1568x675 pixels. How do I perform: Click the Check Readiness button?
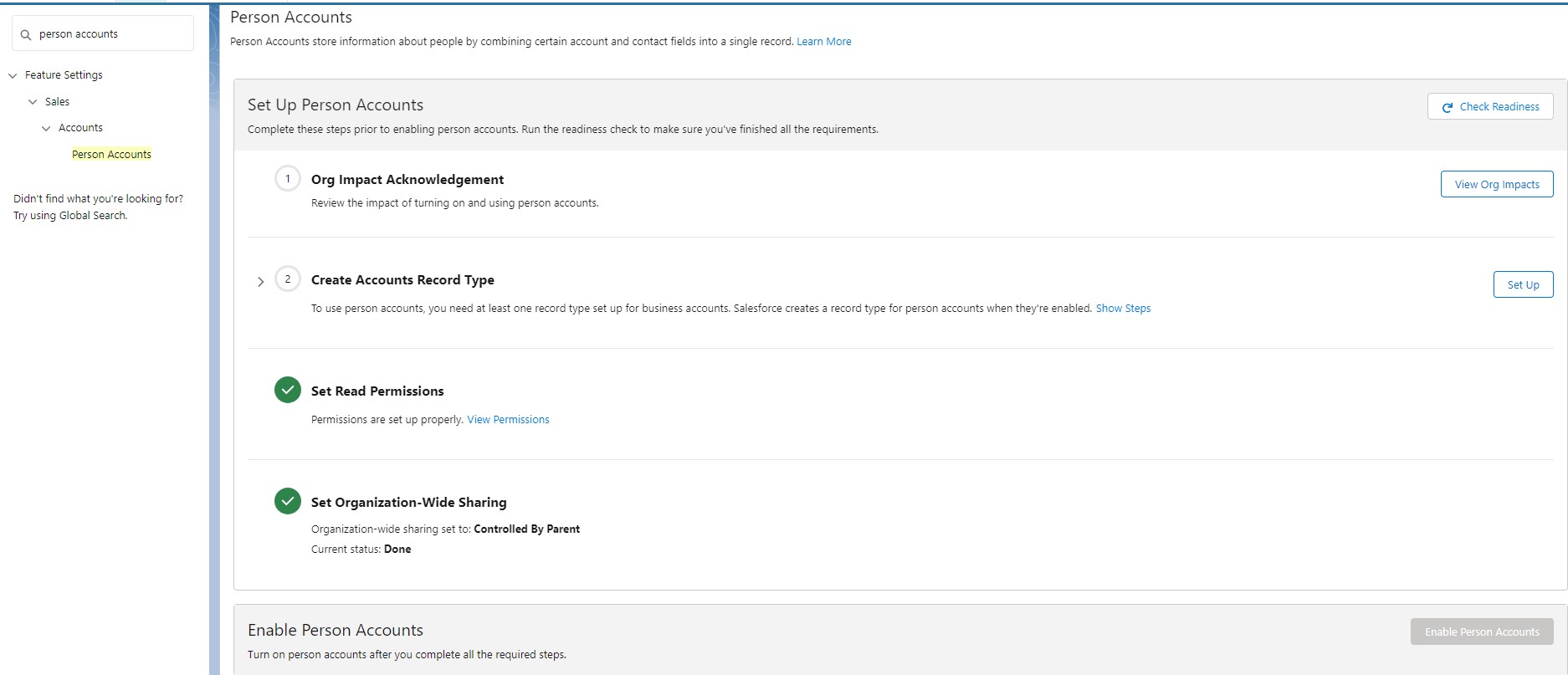(x=1489, y=106)
